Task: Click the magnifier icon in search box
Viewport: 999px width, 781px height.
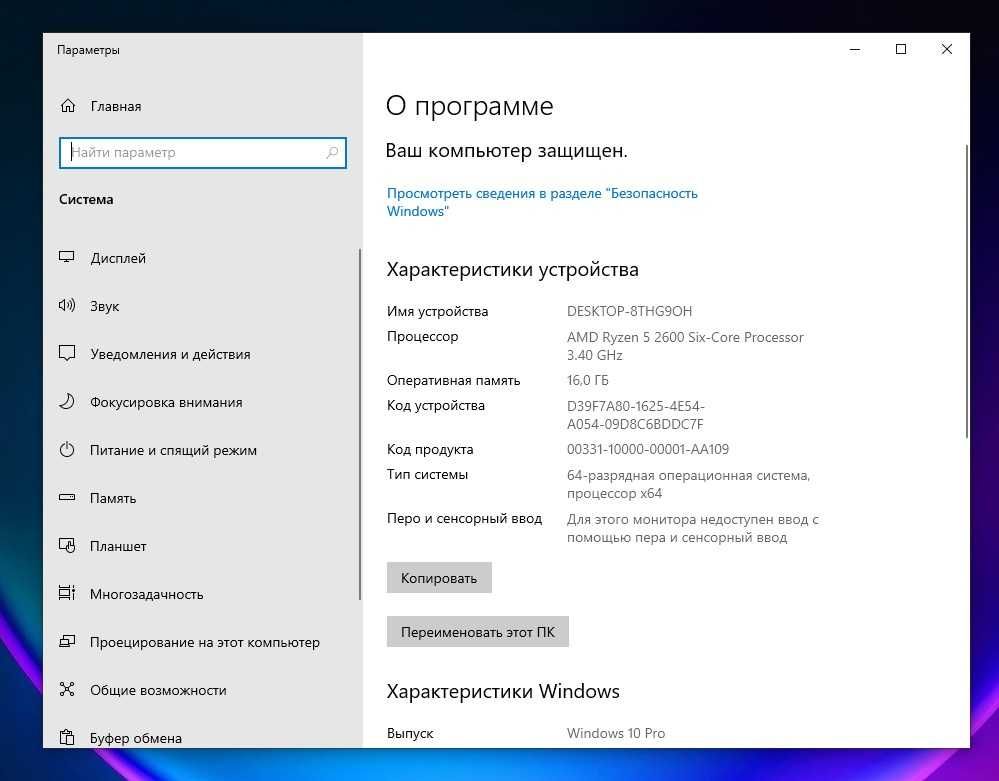Action: tap(332, 152)
